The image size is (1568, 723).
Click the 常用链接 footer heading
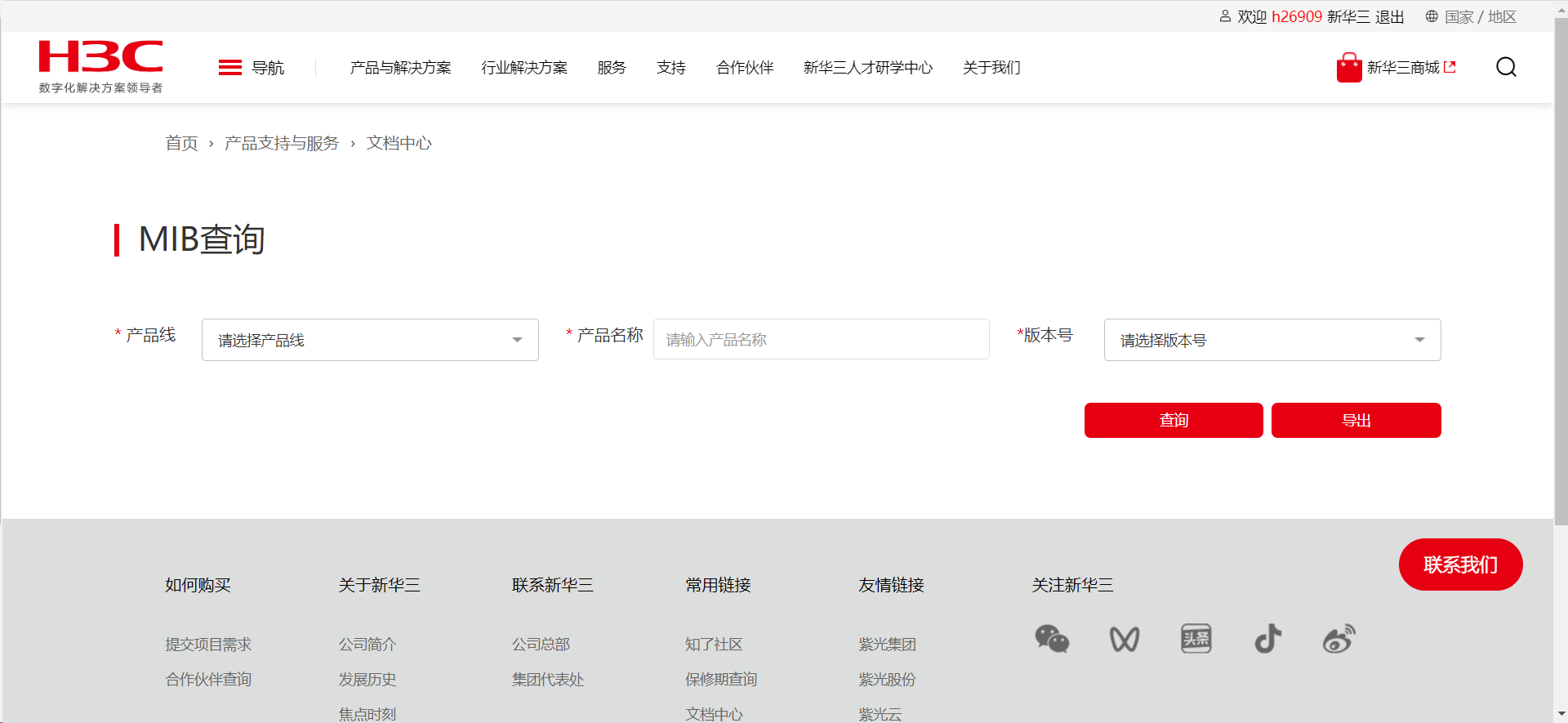point(718,585)
